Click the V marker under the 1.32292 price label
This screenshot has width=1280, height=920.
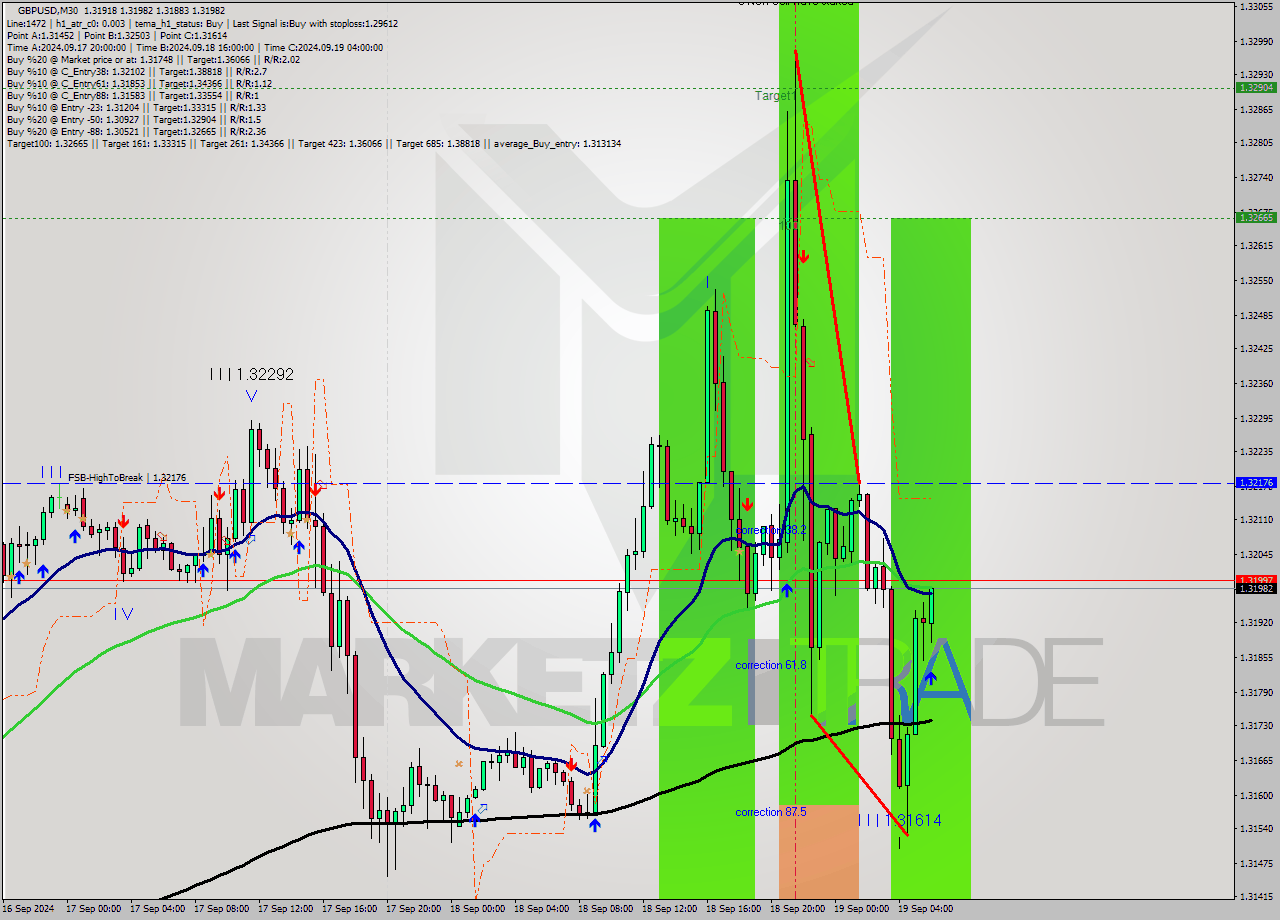(x=251, y=396)
